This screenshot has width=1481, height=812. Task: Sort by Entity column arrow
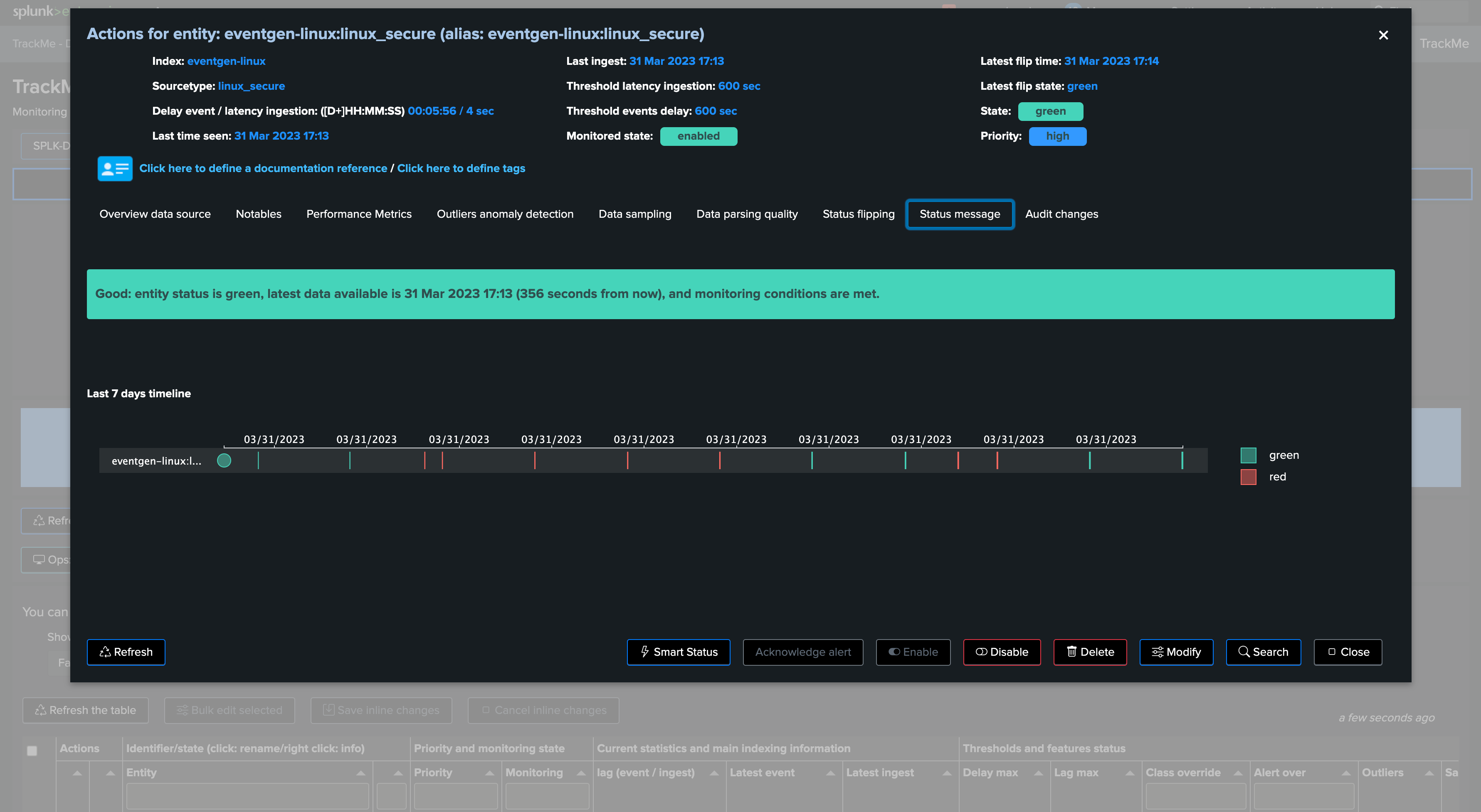coord(361,773)
